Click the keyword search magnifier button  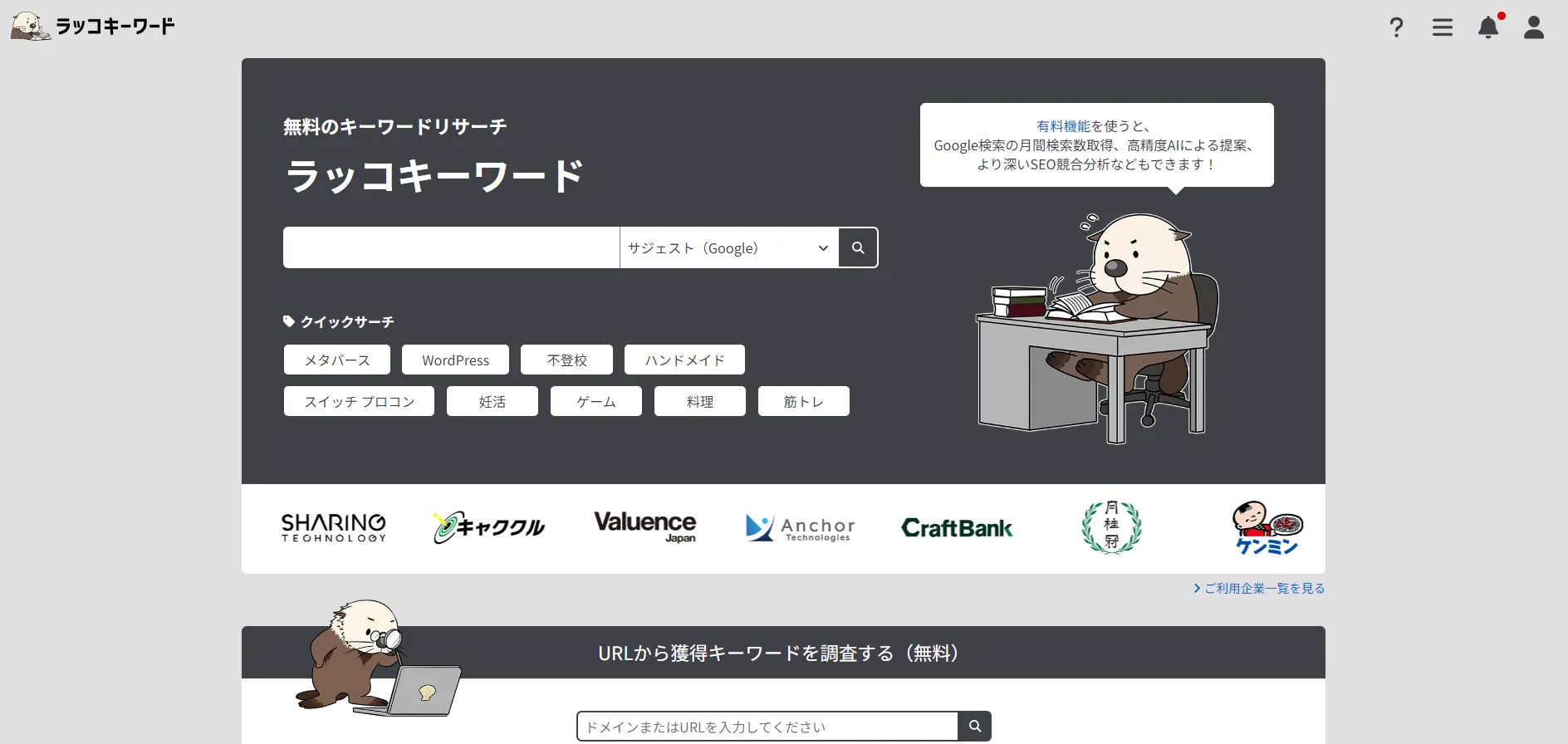(858, 247)
